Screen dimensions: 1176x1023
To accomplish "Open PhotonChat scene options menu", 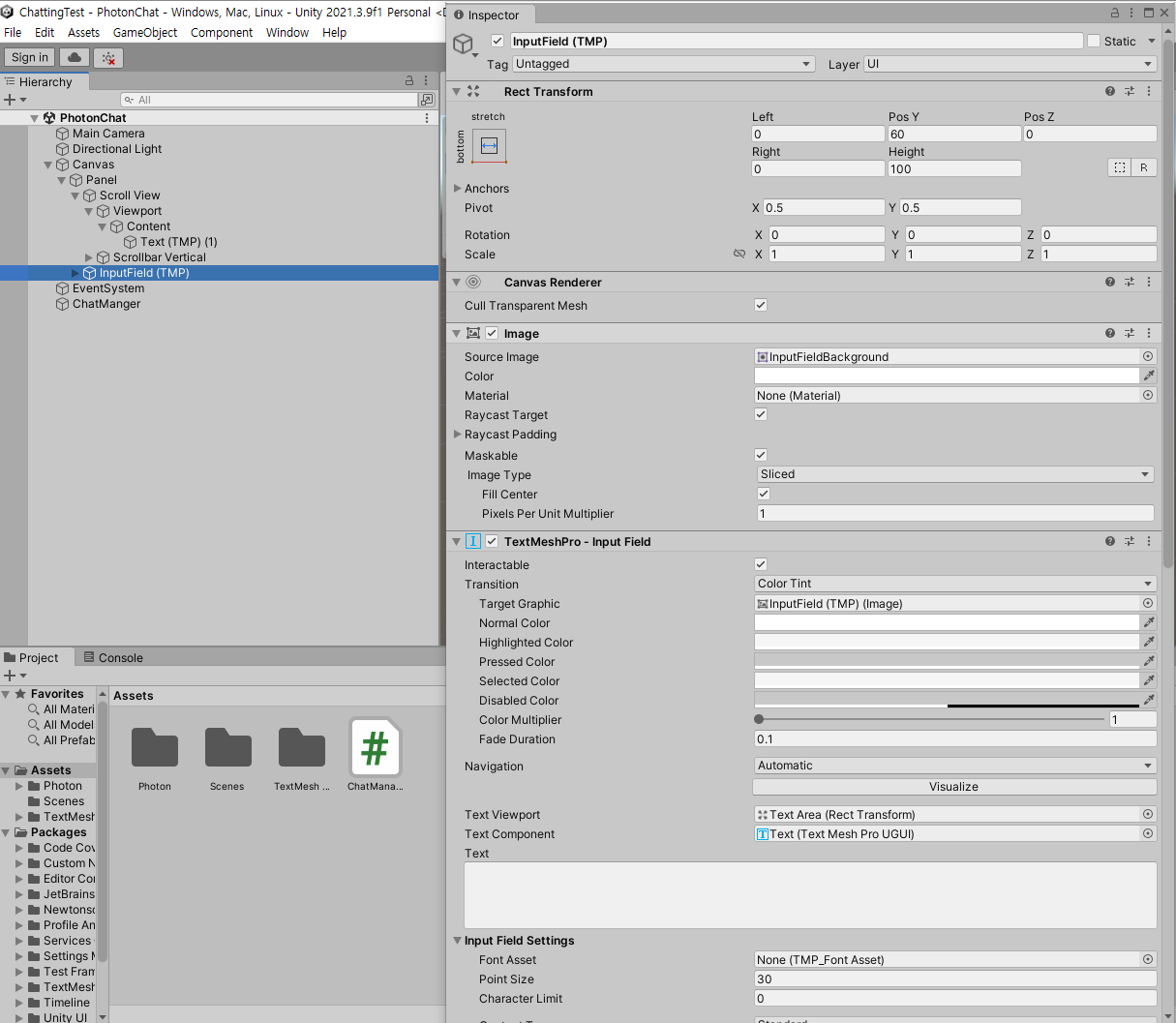I will (x=427, y=118).
